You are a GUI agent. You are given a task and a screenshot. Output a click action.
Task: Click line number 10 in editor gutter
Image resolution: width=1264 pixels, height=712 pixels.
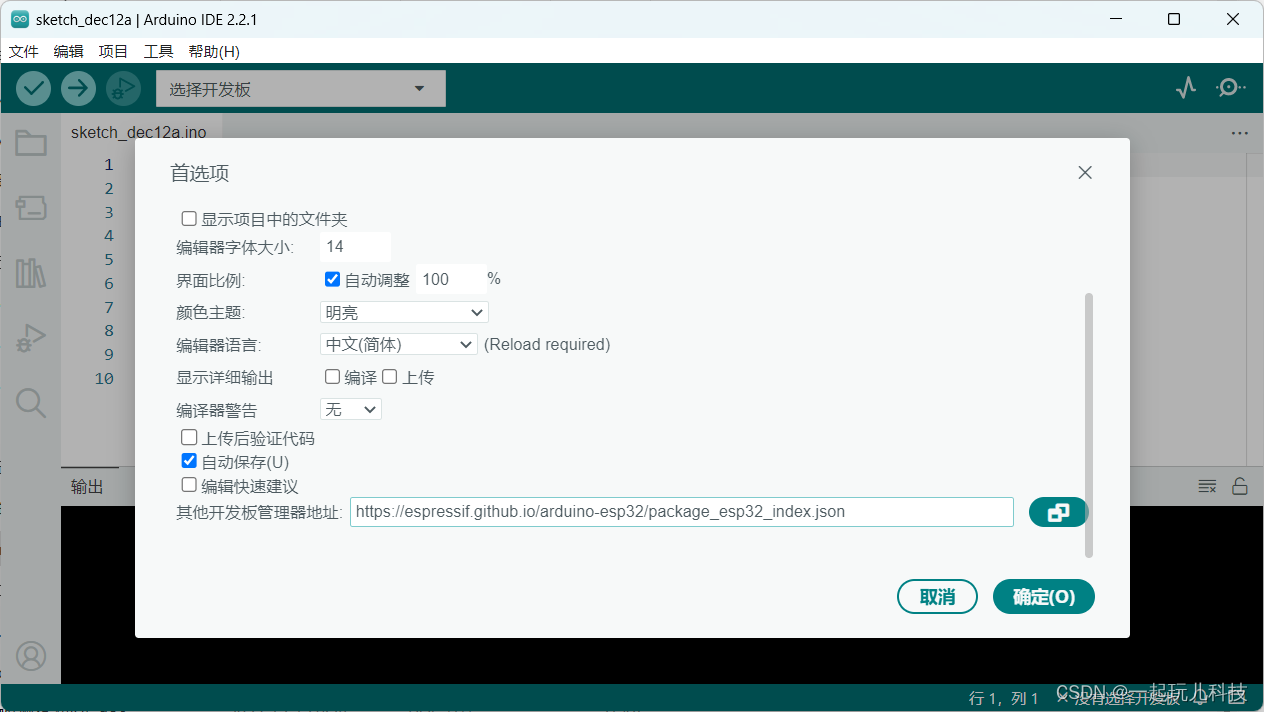pyautogui.click(x=104, y=378)
